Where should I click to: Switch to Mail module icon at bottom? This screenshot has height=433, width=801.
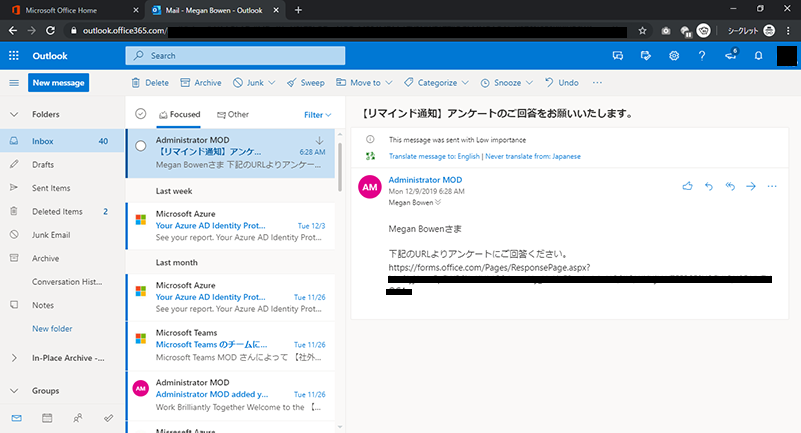pyautogui.click(x=16, y=418)
